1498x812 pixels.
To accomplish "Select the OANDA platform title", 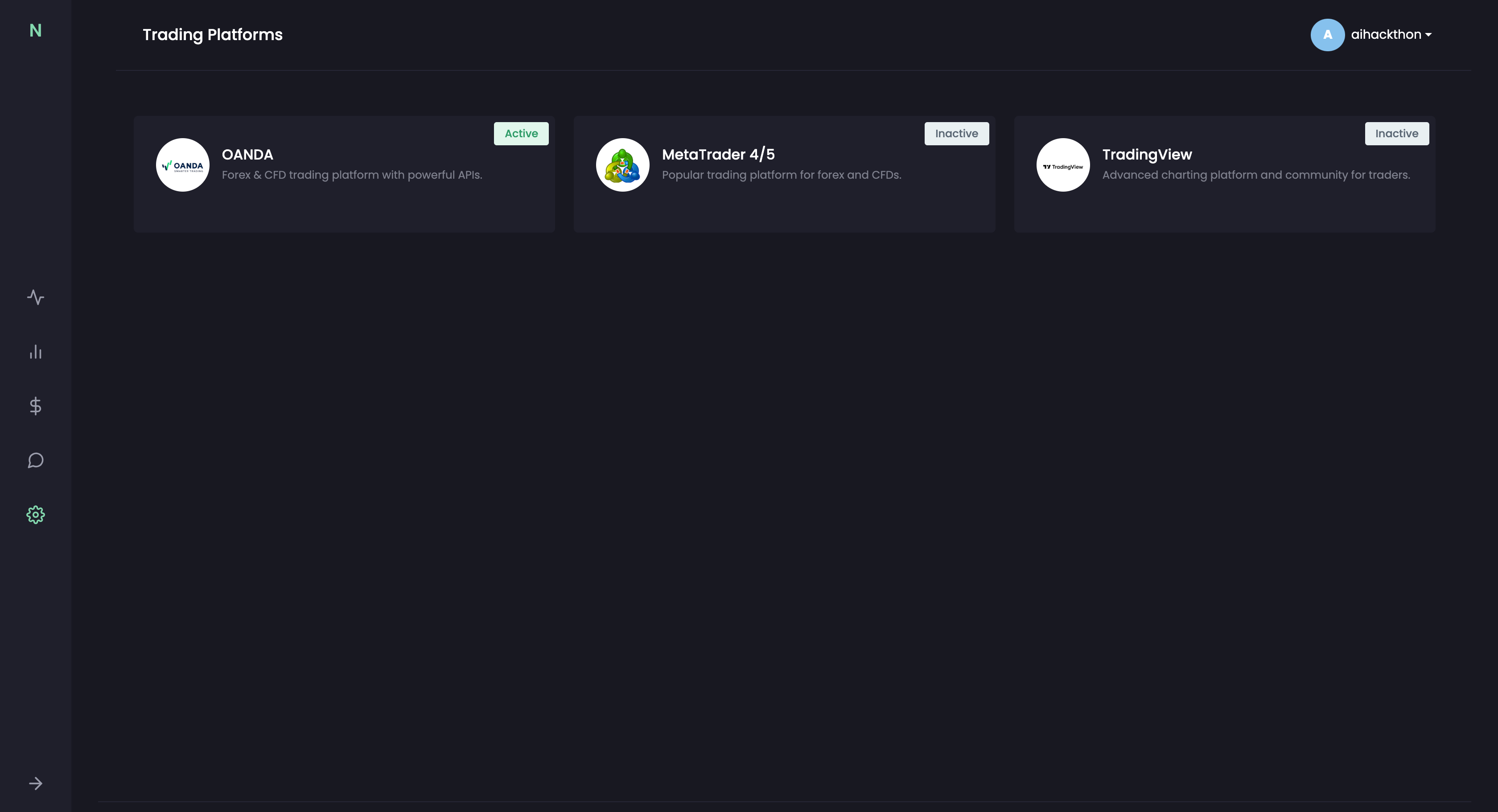I will tap(247, 155).
